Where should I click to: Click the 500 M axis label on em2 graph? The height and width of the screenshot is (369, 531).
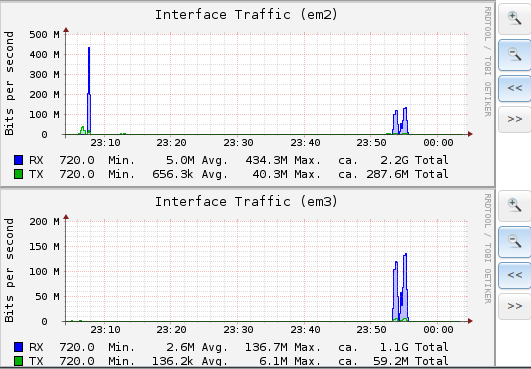coord(44,35)
